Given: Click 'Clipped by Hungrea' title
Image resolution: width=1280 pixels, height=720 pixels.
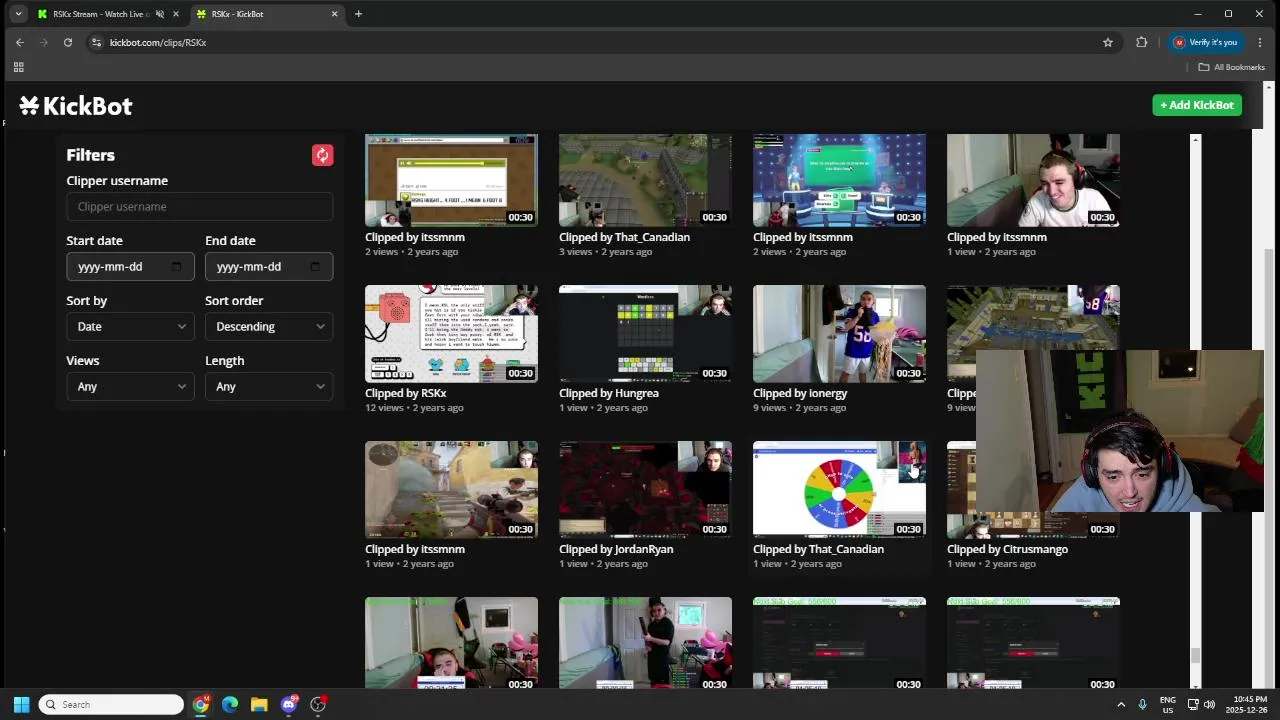Looking at the screenshot, I should coord(609,393).
